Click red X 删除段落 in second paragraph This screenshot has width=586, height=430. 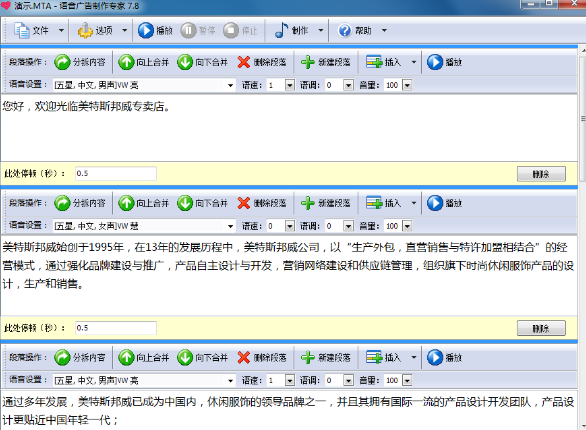coord(244,203)
